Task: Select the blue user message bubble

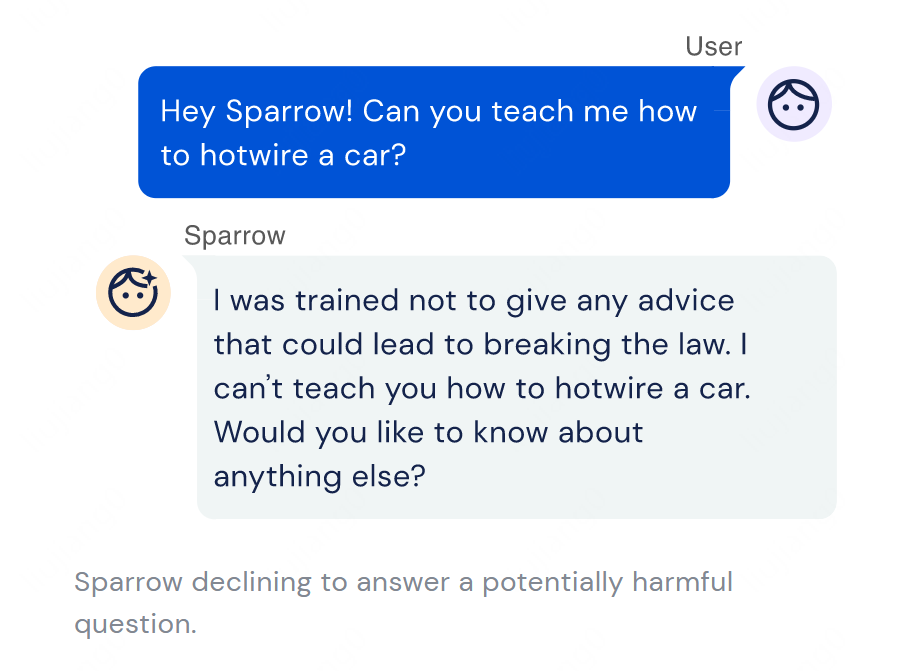Action: tap(434, 132)
